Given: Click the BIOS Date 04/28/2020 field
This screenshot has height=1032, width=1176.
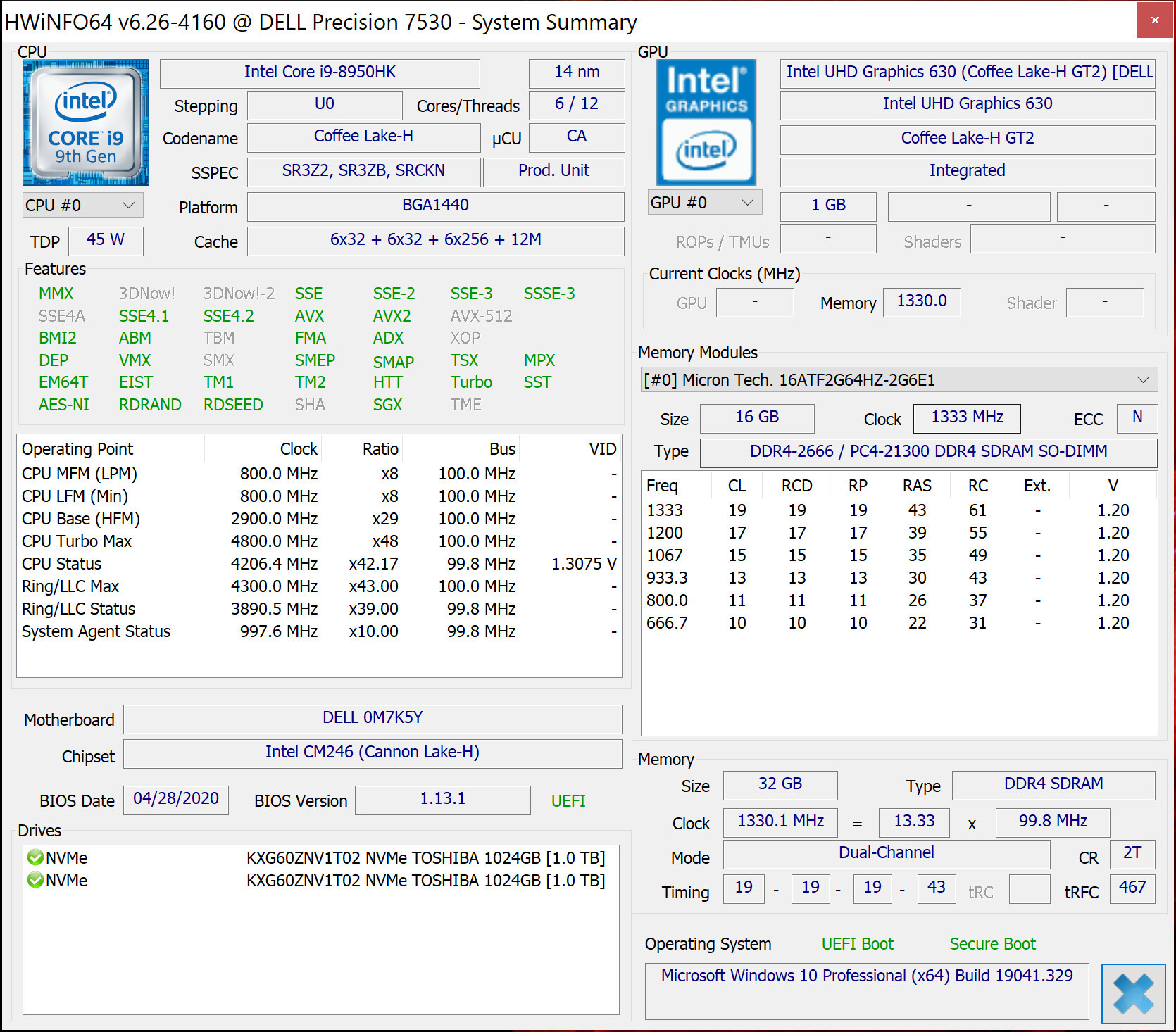Looking at the screenshot, I should click(176, 799).
